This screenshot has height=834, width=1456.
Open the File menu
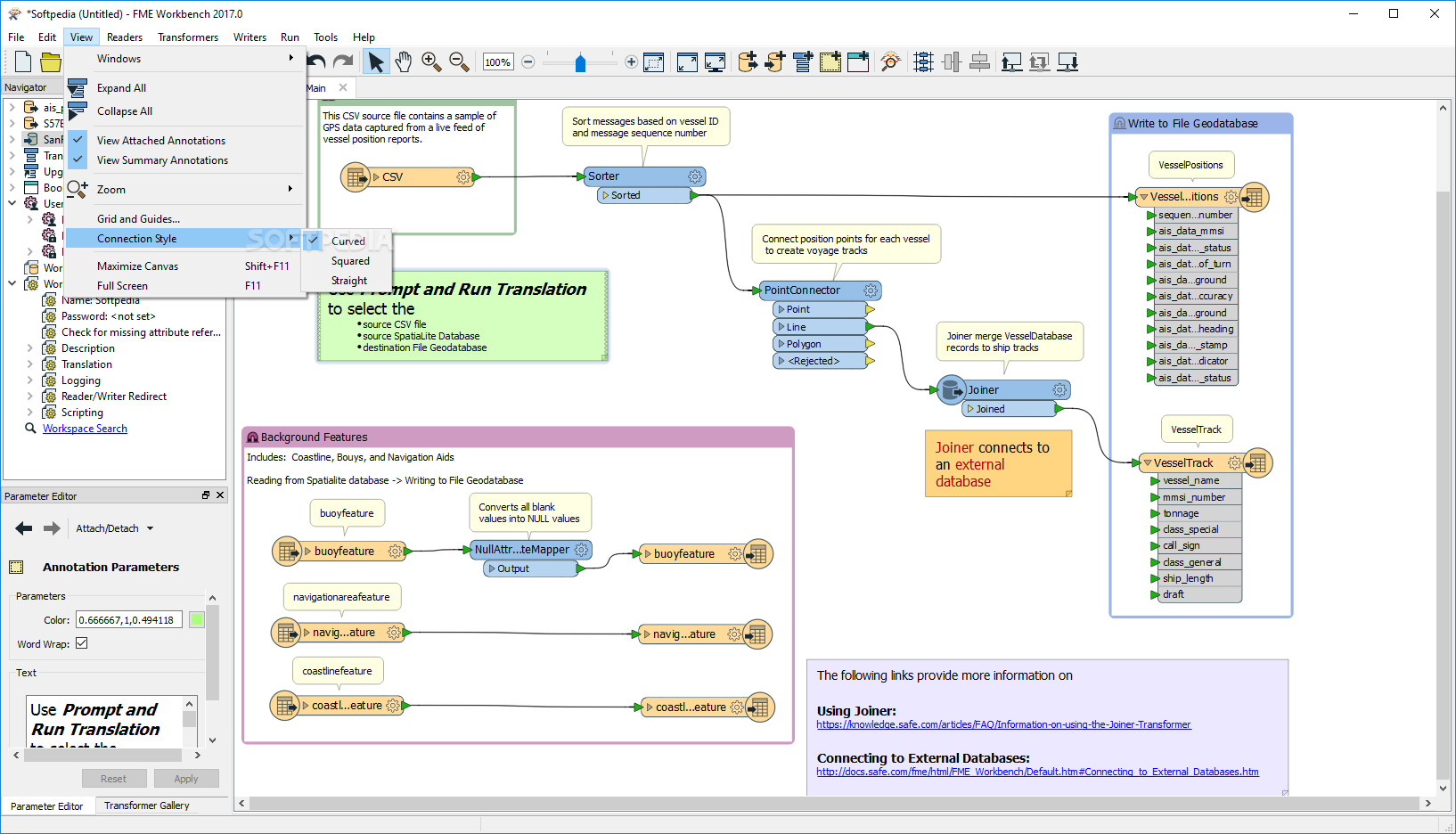(x=16, y=37)
